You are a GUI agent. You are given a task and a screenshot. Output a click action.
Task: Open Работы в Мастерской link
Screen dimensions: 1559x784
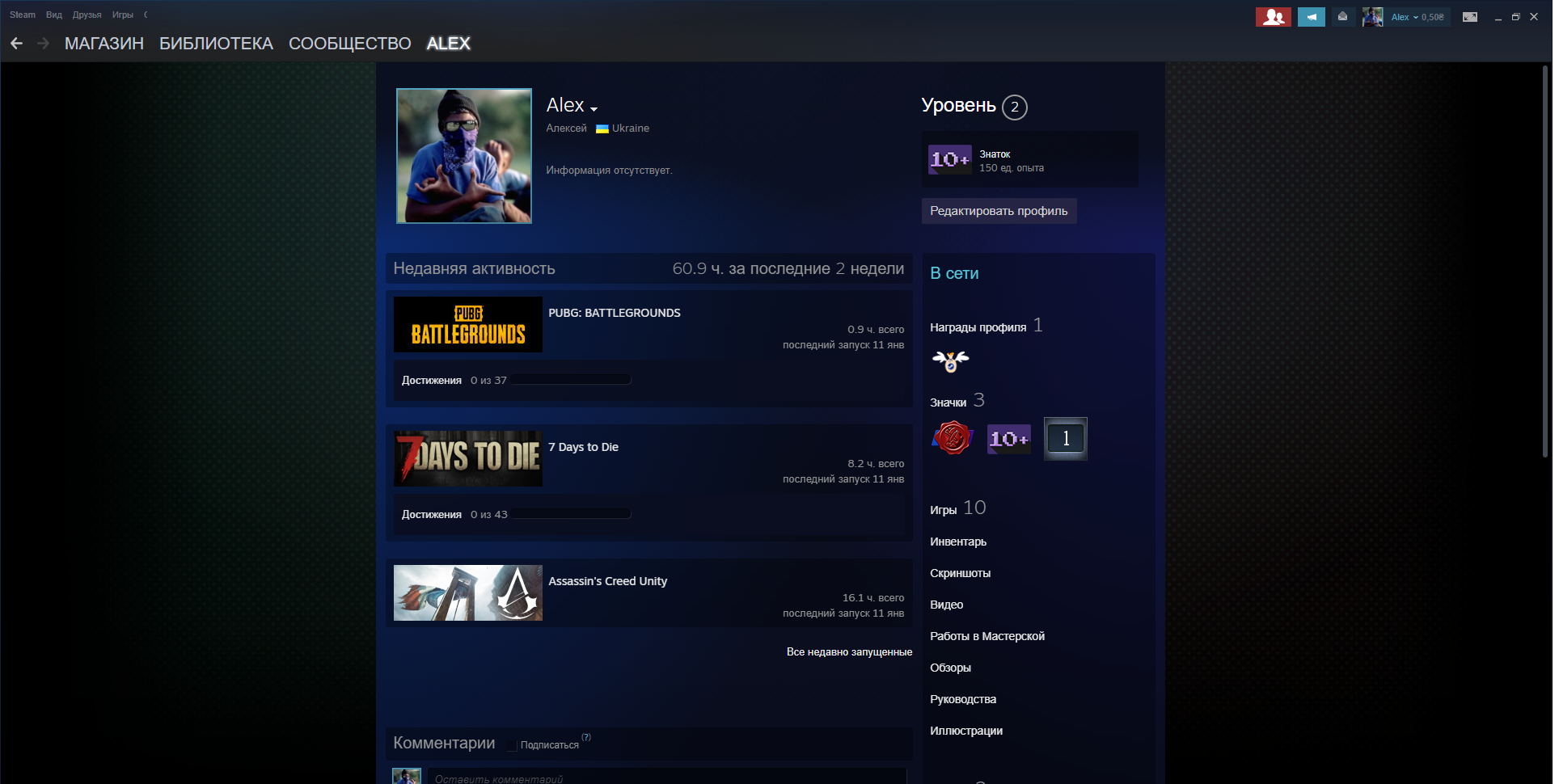tap(987, 636)
